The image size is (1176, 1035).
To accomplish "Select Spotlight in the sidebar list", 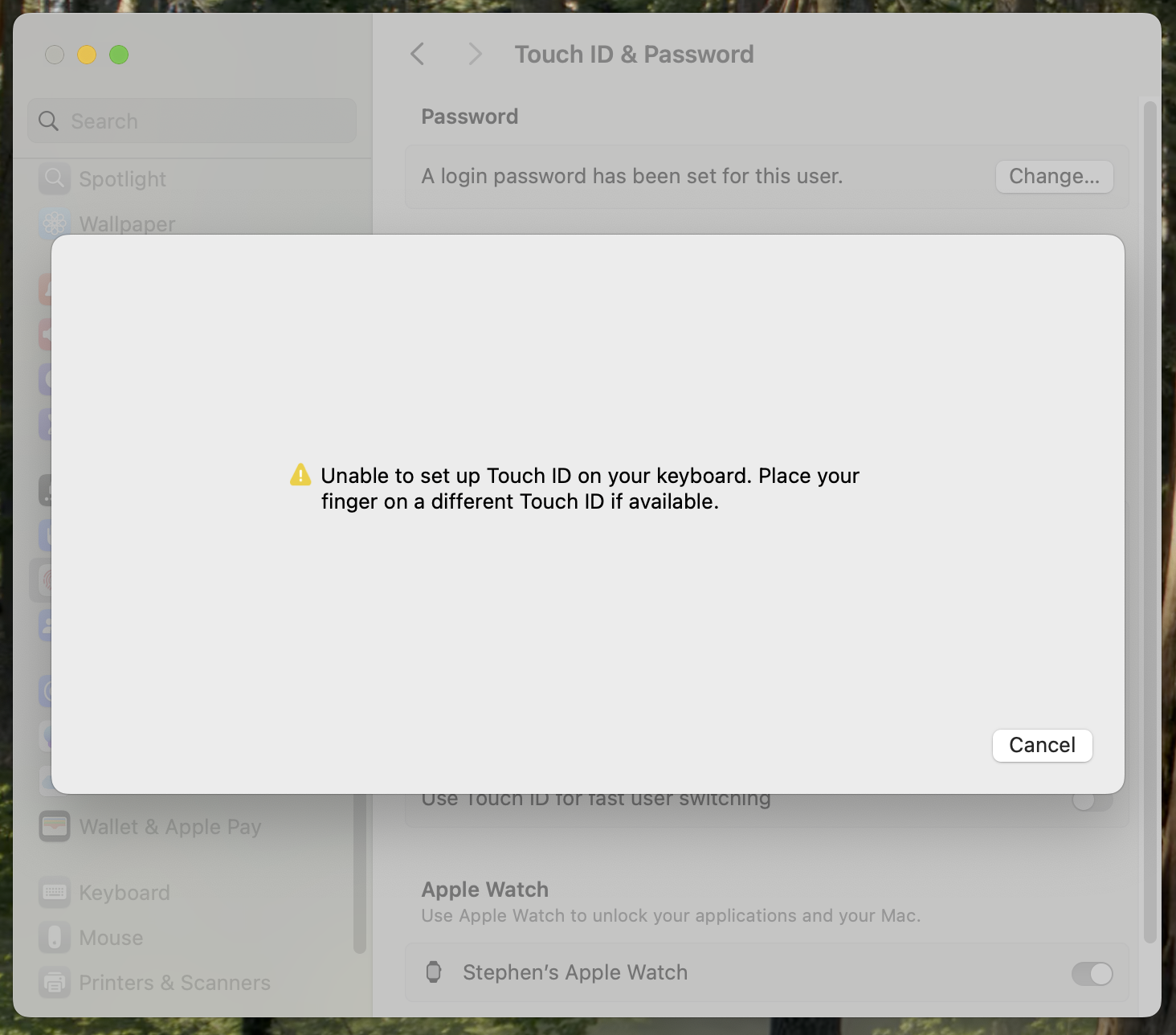I will click(x=122, y=178).
